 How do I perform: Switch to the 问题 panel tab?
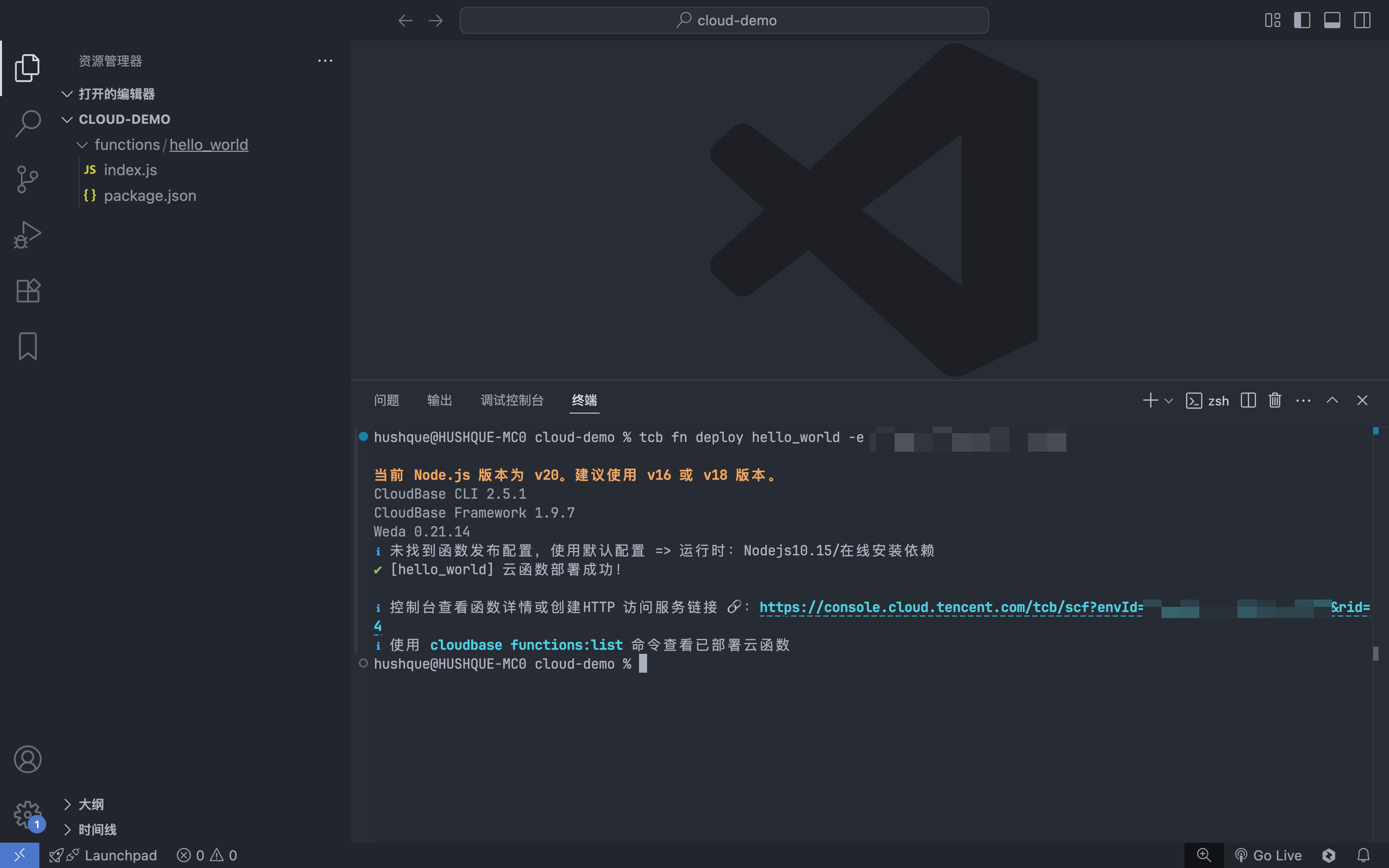point(386,400)
